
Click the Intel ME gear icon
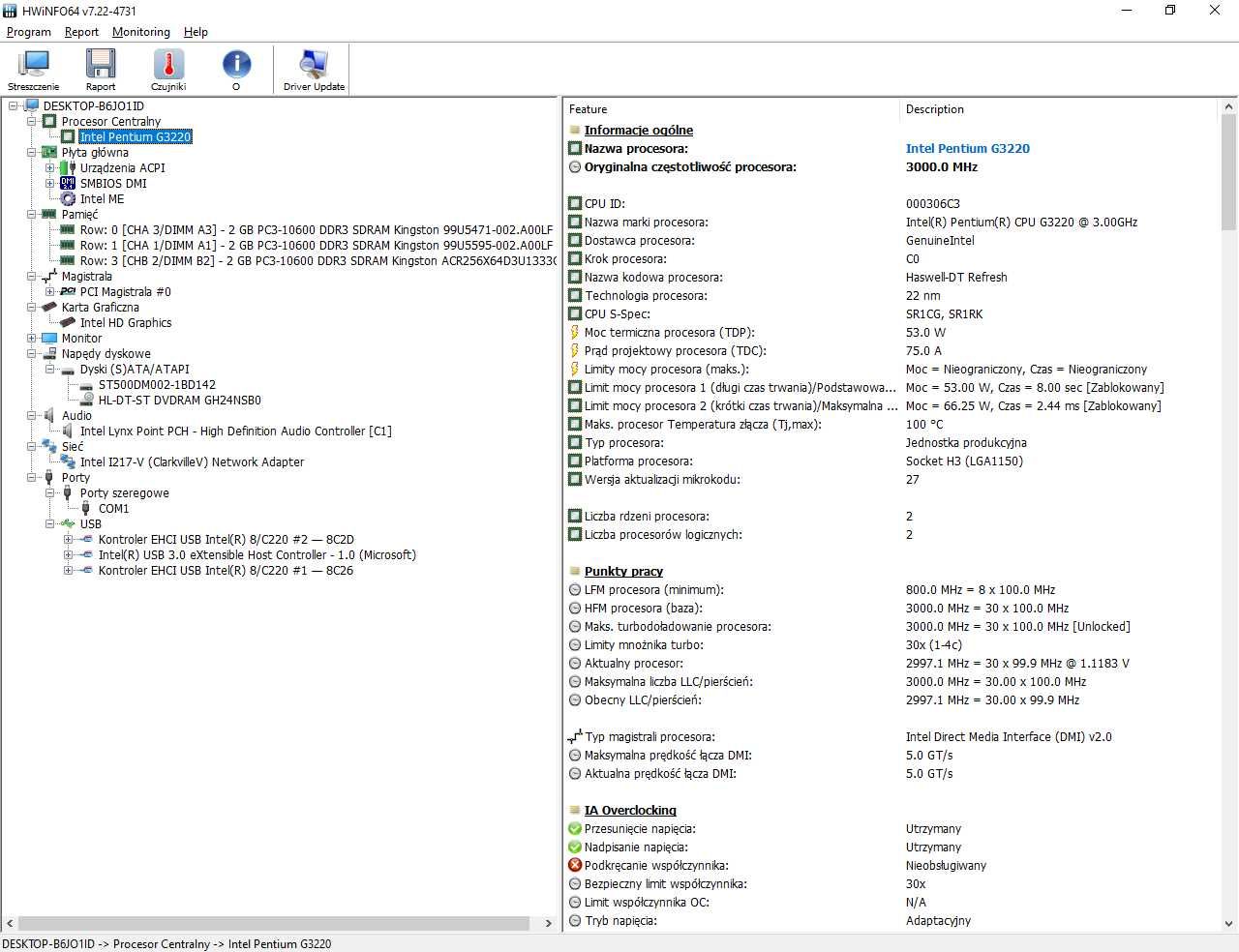68,198
